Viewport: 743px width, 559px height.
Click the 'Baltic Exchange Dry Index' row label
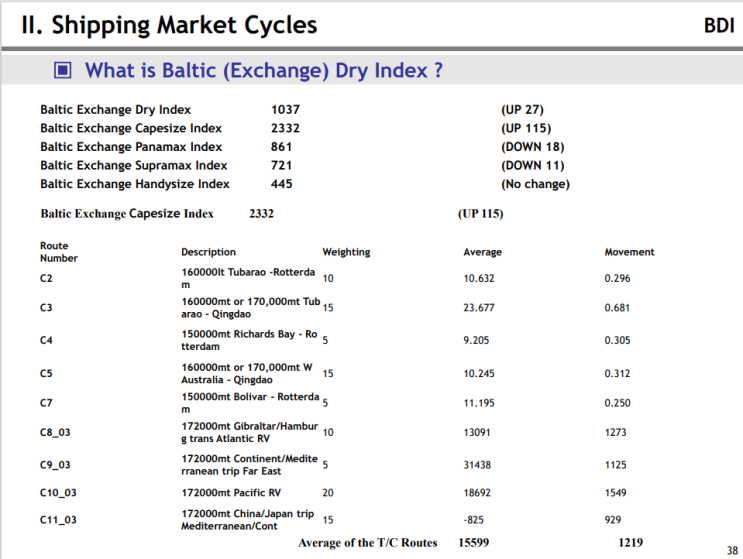point(115,109)
